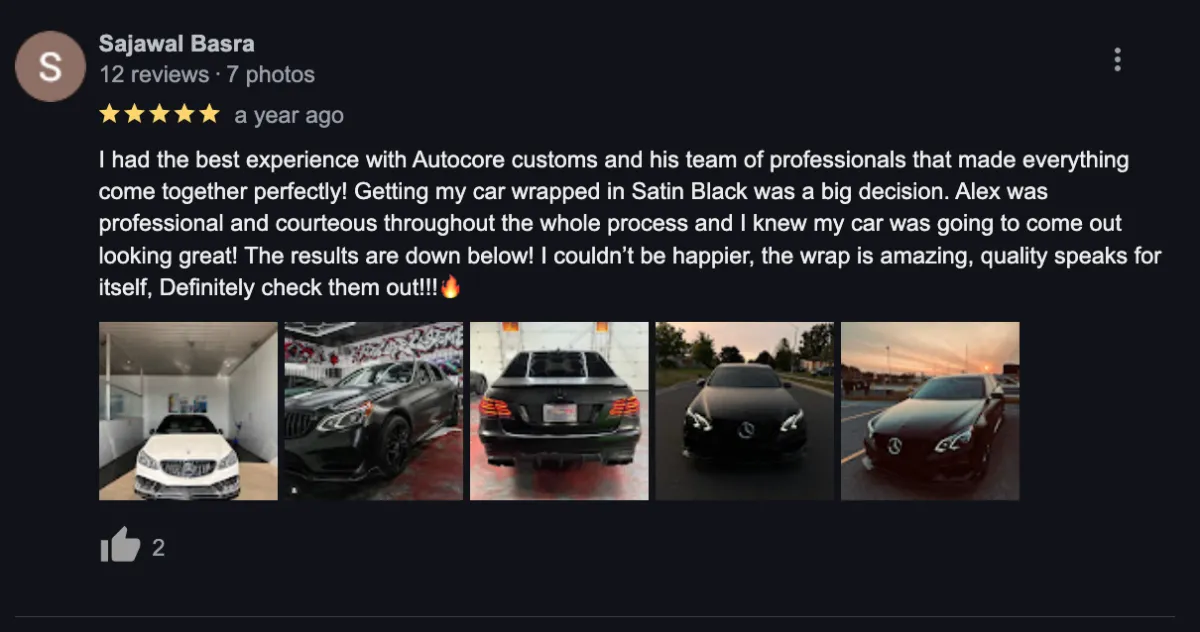
Task: Open the sunset parking lot Mercedes thumbnail
Action: click(930, 411)
